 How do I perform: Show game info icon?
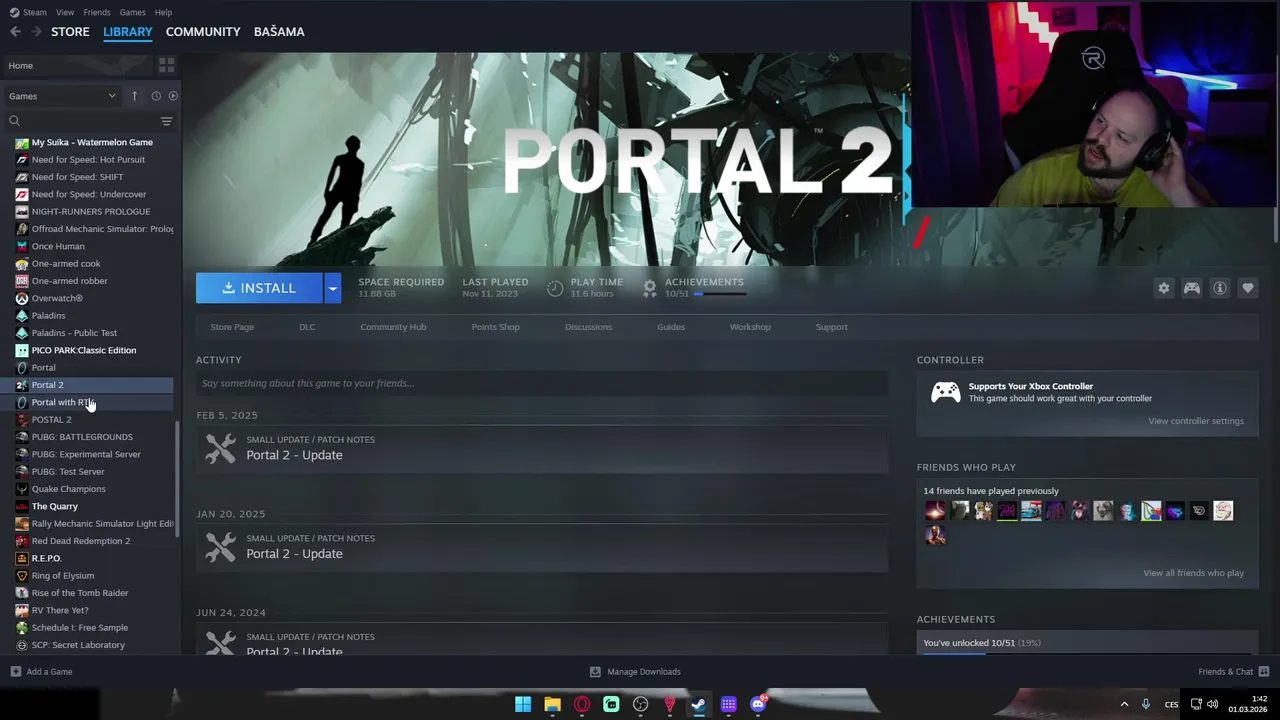coord(1220,288)
